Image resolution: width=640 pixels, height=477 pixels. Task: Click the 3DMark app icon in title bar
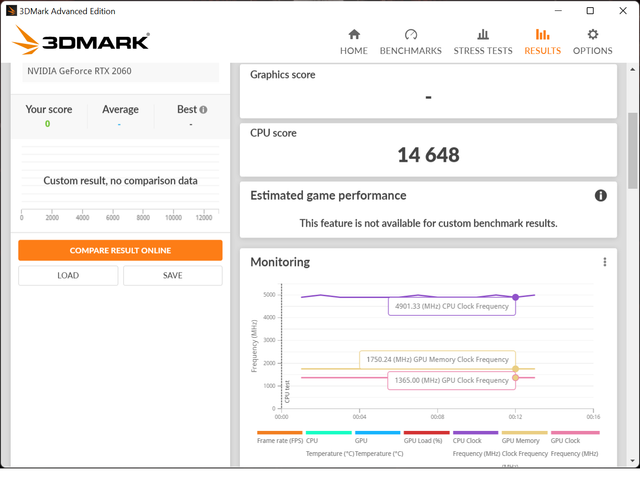tap(11, 11)
